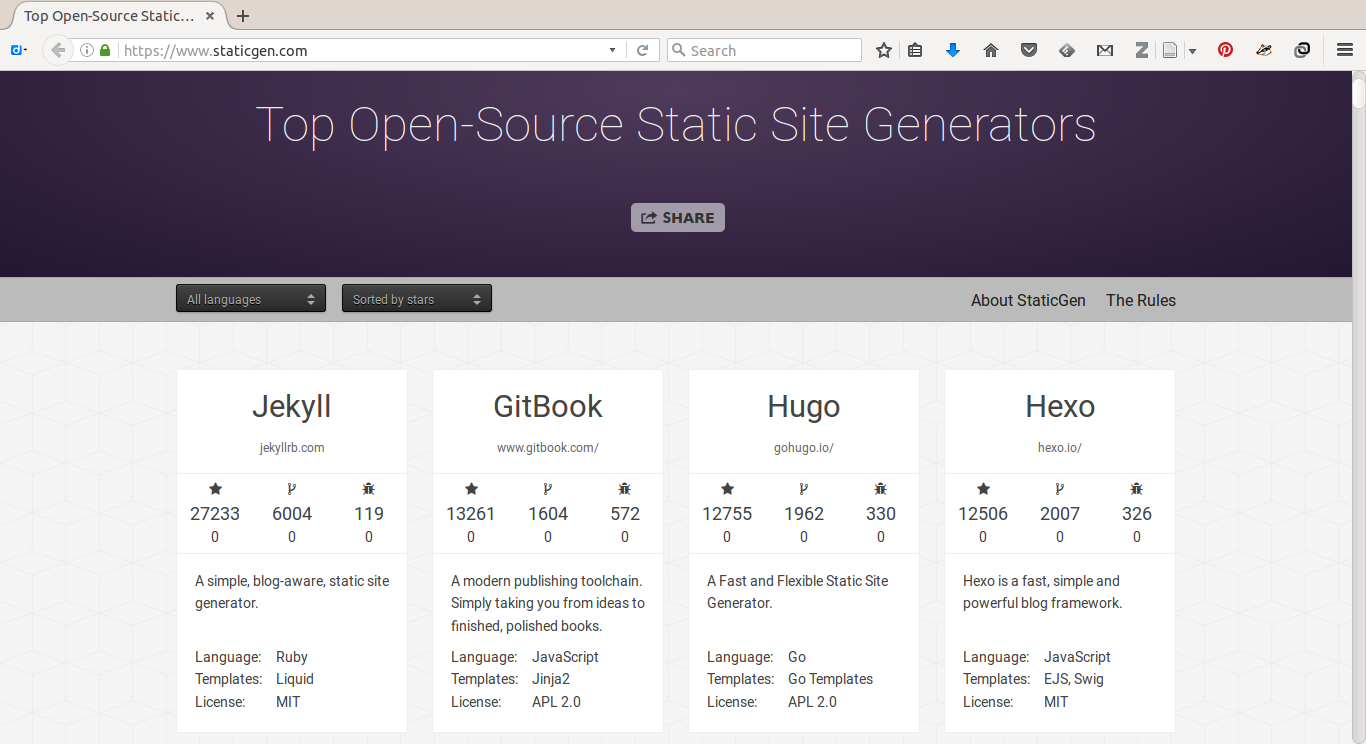Go to the browser home page
Image resolution: width=1366 pixels, height=744 pixels.
point(991,50)
